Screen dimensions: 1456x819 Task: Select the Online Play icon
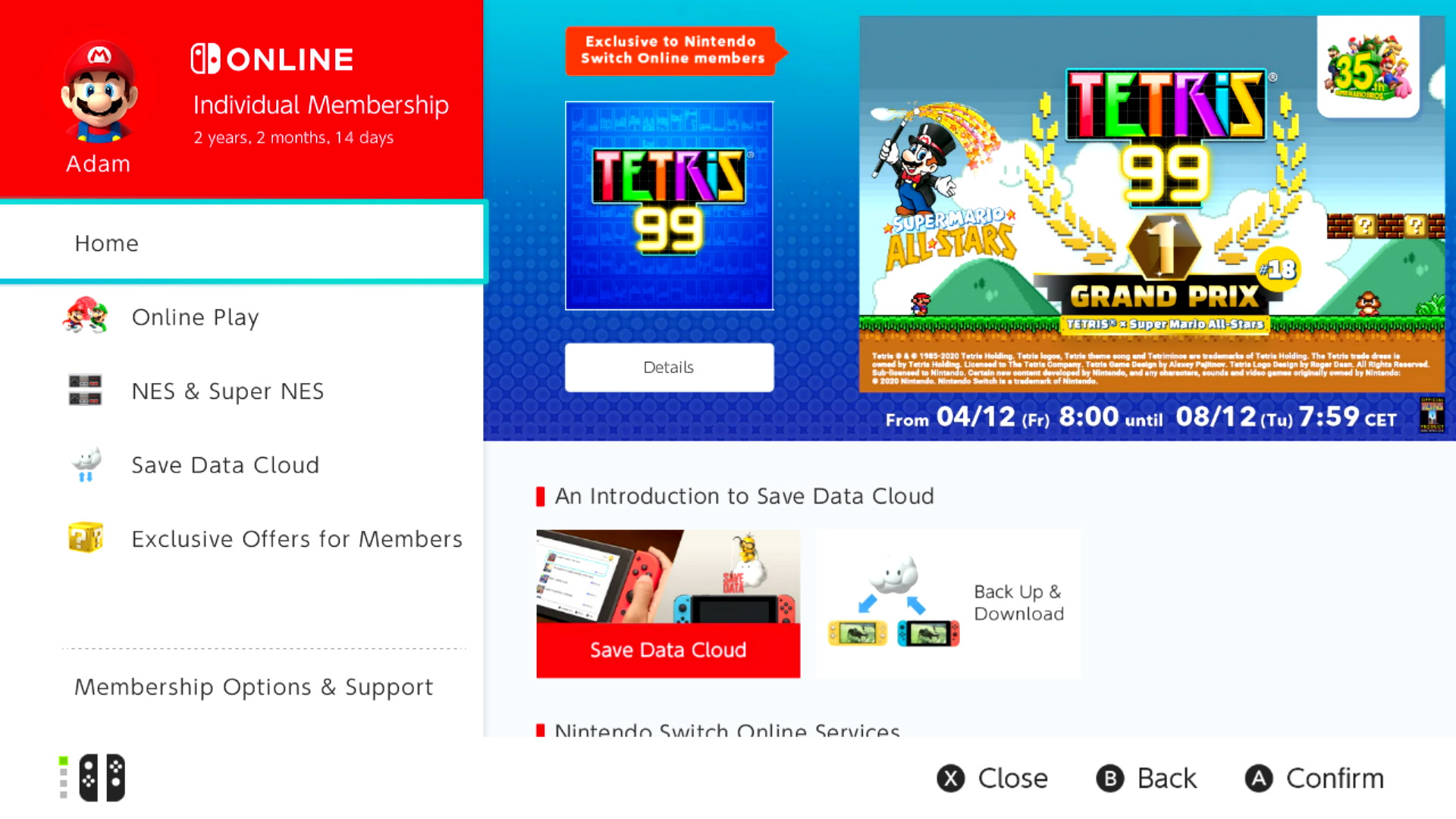[x=89, y=317]
